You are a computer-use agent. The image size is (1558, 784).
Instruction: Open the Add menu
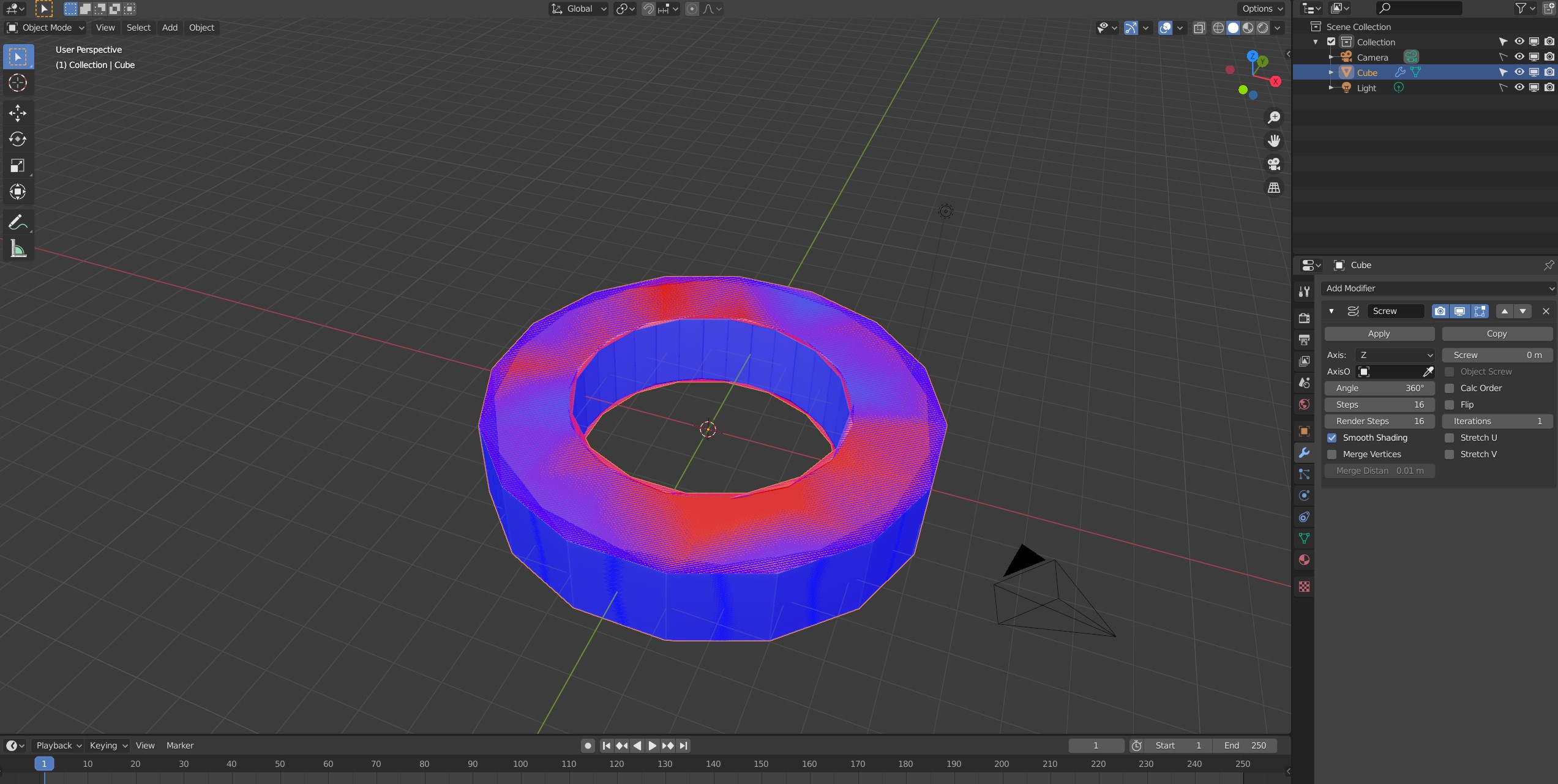170,28
